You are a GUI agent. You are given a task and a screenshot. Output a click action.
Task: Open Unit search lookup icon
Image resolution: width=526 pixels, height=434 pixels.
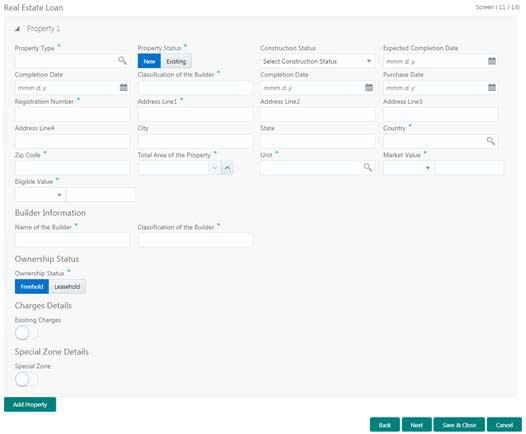point(368,167)
